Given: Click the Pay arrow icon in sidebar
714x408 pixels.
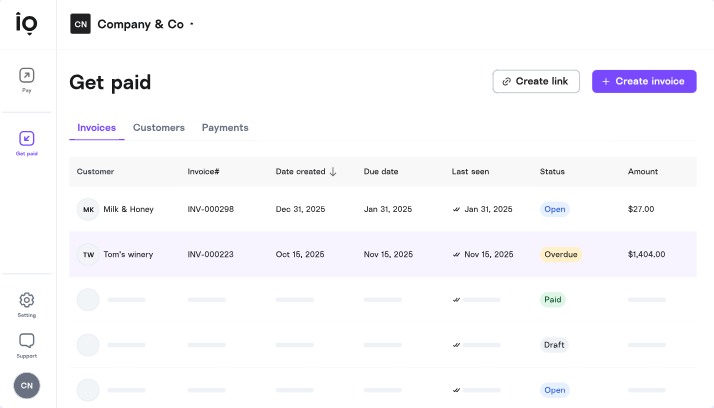Looking at the screenshot, I should click(27, 75).
